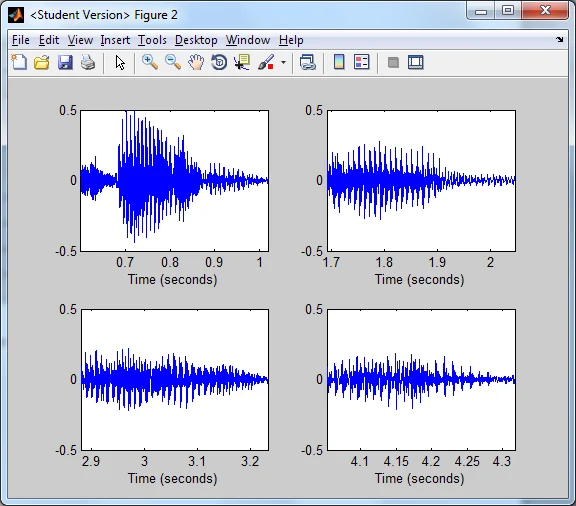Open the Tools menu
Viewport: 576px width, 506px height.
coord(152,40)
